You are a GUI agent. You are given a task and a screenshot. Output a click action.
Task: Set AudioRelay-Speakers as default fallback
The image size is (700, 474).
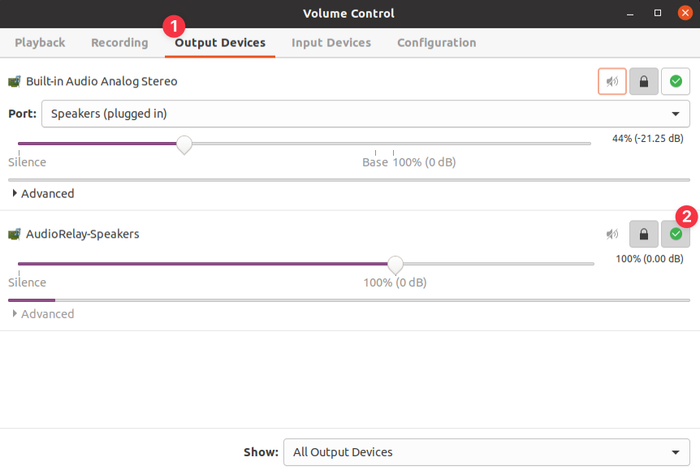pyautogui.click(x=676, y=234)
